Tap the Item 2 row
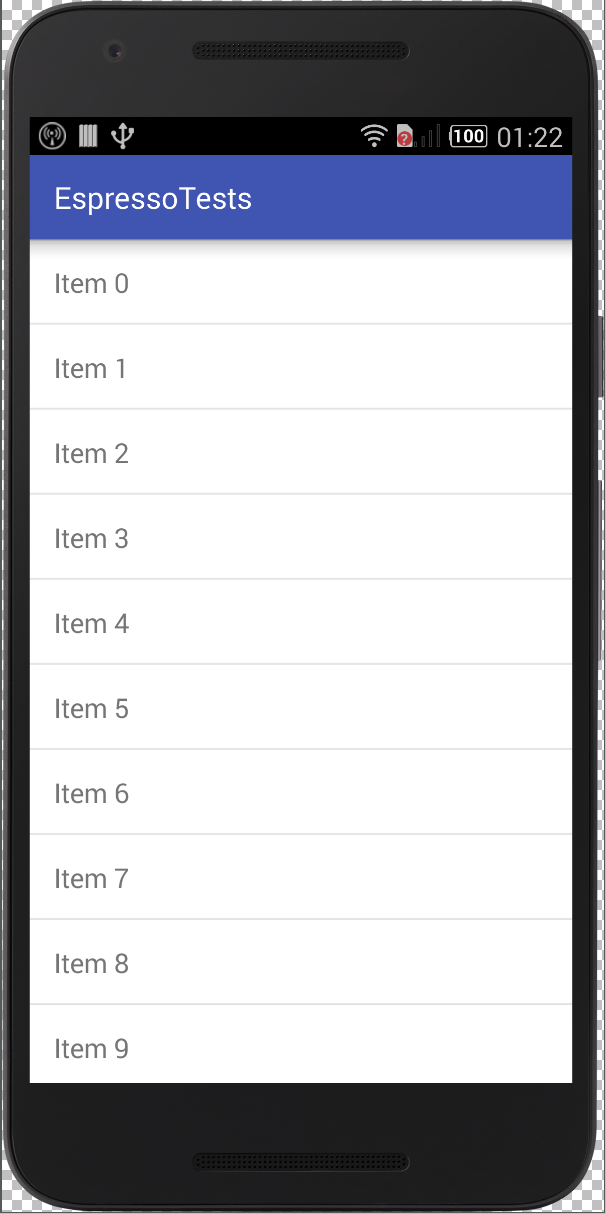 pyautogui.click(x=300, y=454)
